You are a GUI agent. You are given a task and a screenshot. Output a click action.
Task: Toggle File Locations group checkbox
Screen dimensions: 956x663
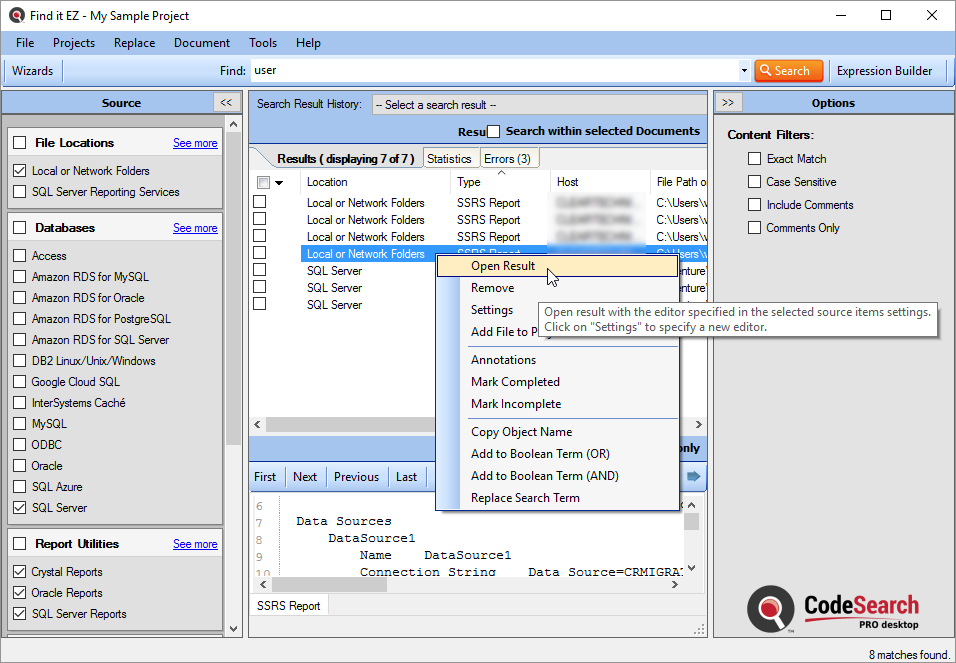click(20, 143)
